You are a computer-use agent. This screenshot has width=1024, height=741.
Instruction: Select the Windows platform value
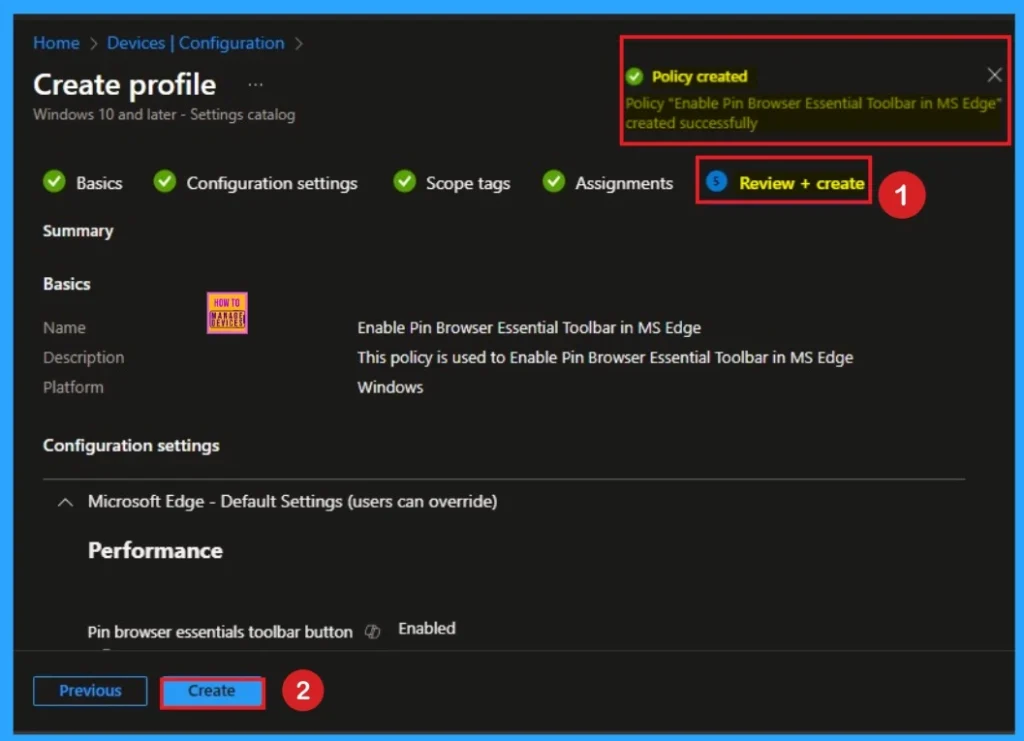point(390,387)
